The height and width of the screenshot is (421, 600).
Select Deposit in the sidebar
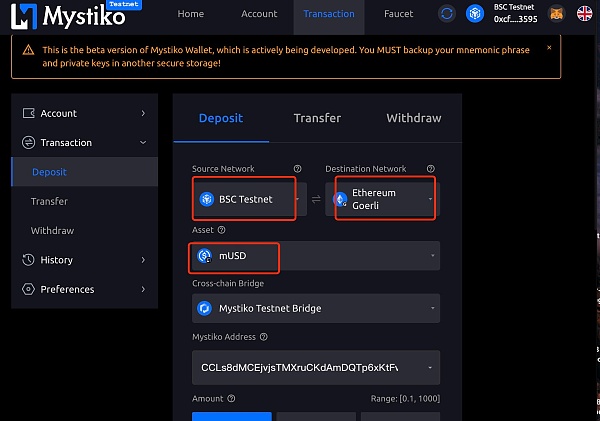(x=85, y=172)
